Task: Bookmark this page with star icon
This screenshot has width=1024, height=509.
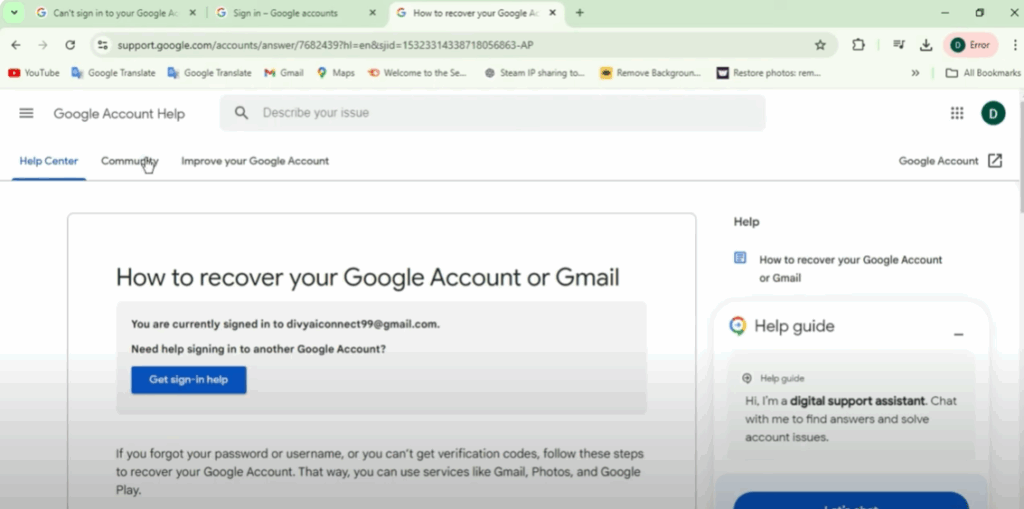Action: point(820,45)
